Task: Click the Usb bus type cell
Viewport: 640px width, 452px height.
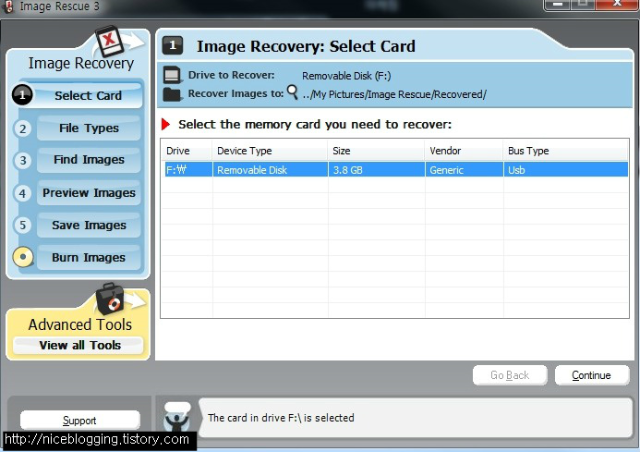Action: pos(566,170)
